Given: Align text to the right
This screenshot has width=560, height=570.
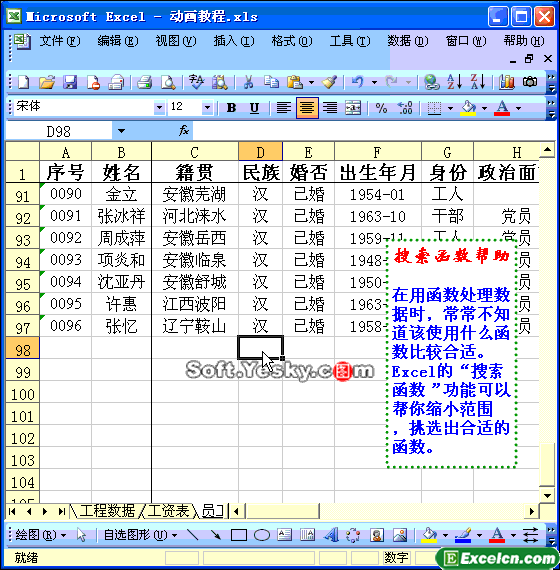Looking at the screenshot, I should pyautogui.click(x=330, y=108).
